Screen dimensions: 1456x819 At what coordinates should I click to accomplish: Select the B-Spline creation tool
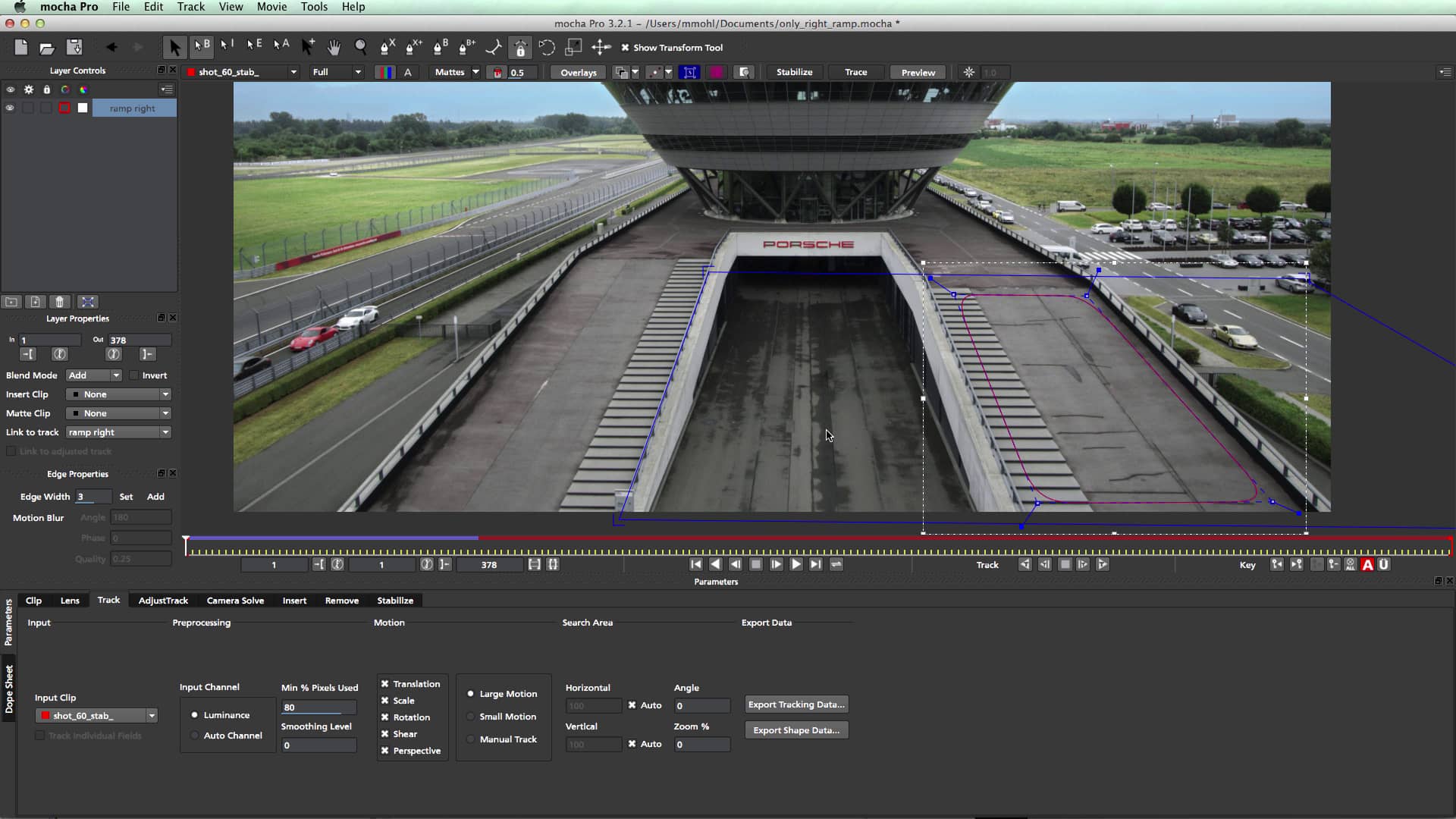point(440,47)
